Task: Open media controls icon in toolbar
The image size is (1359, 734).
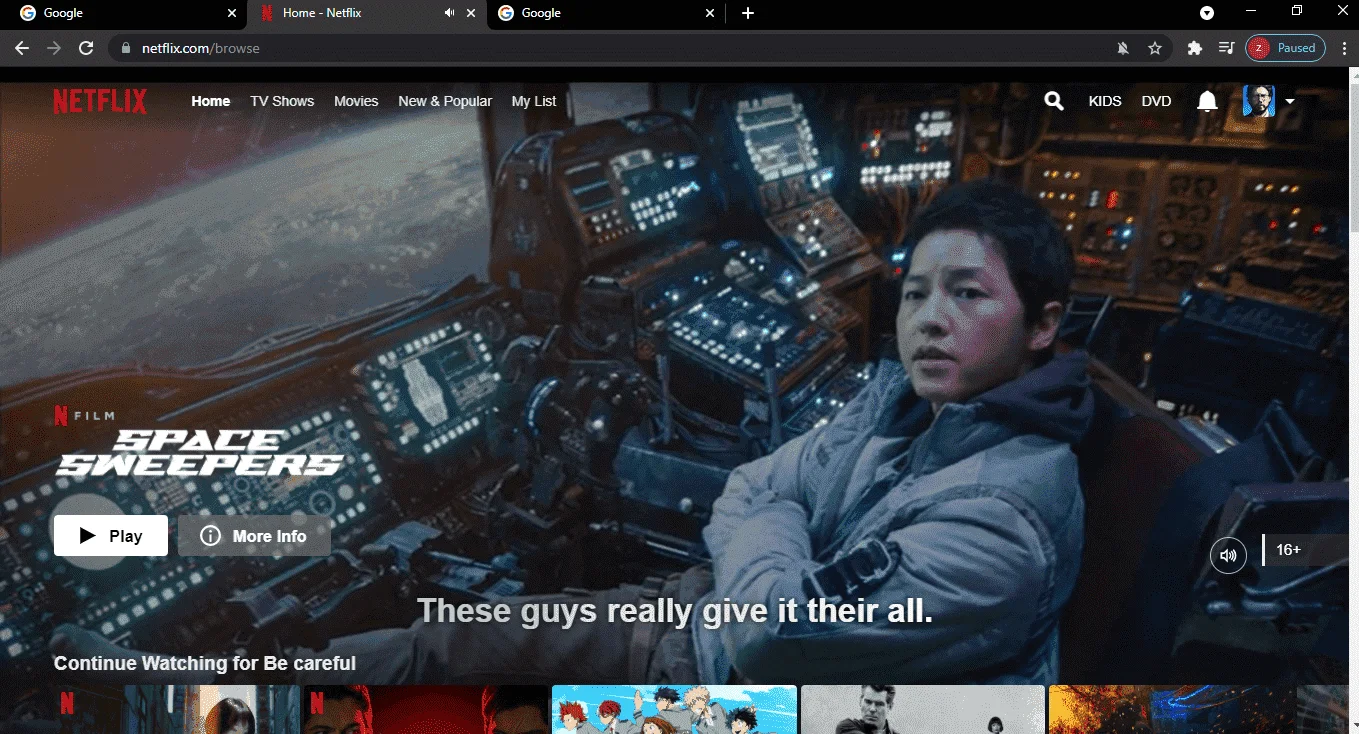Action: [1226, 48]
